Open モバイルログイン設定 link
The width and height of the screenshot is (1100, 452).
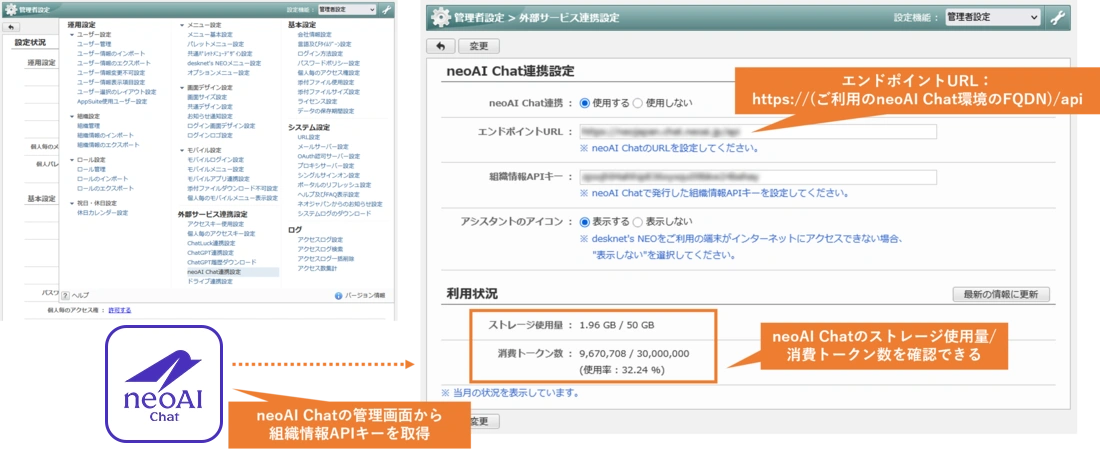[x=216, y=160]
